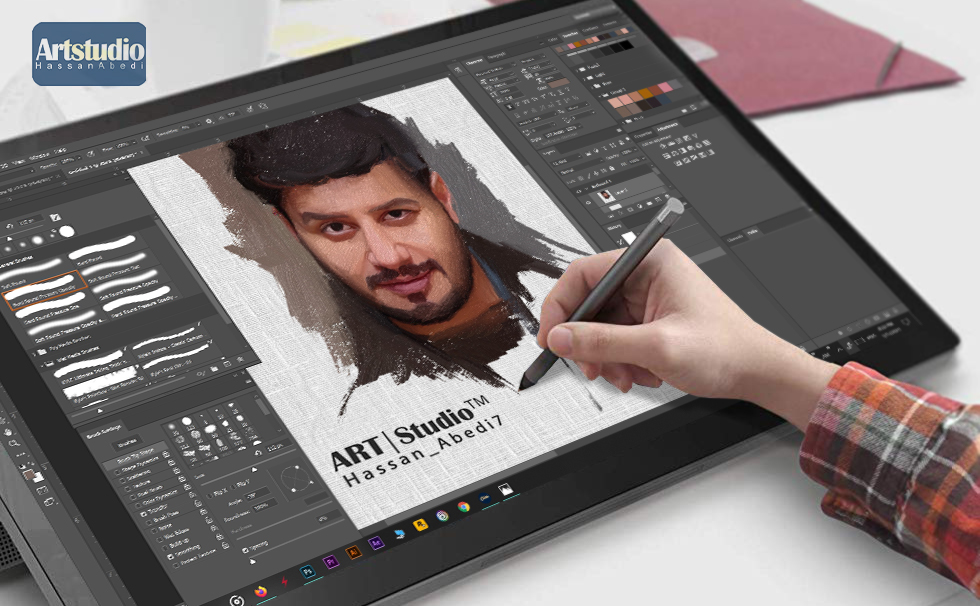Click the Premiere Pro taskbar icon
The height and width of the screenshot is (606, 980).
click(x=330, y=560)
